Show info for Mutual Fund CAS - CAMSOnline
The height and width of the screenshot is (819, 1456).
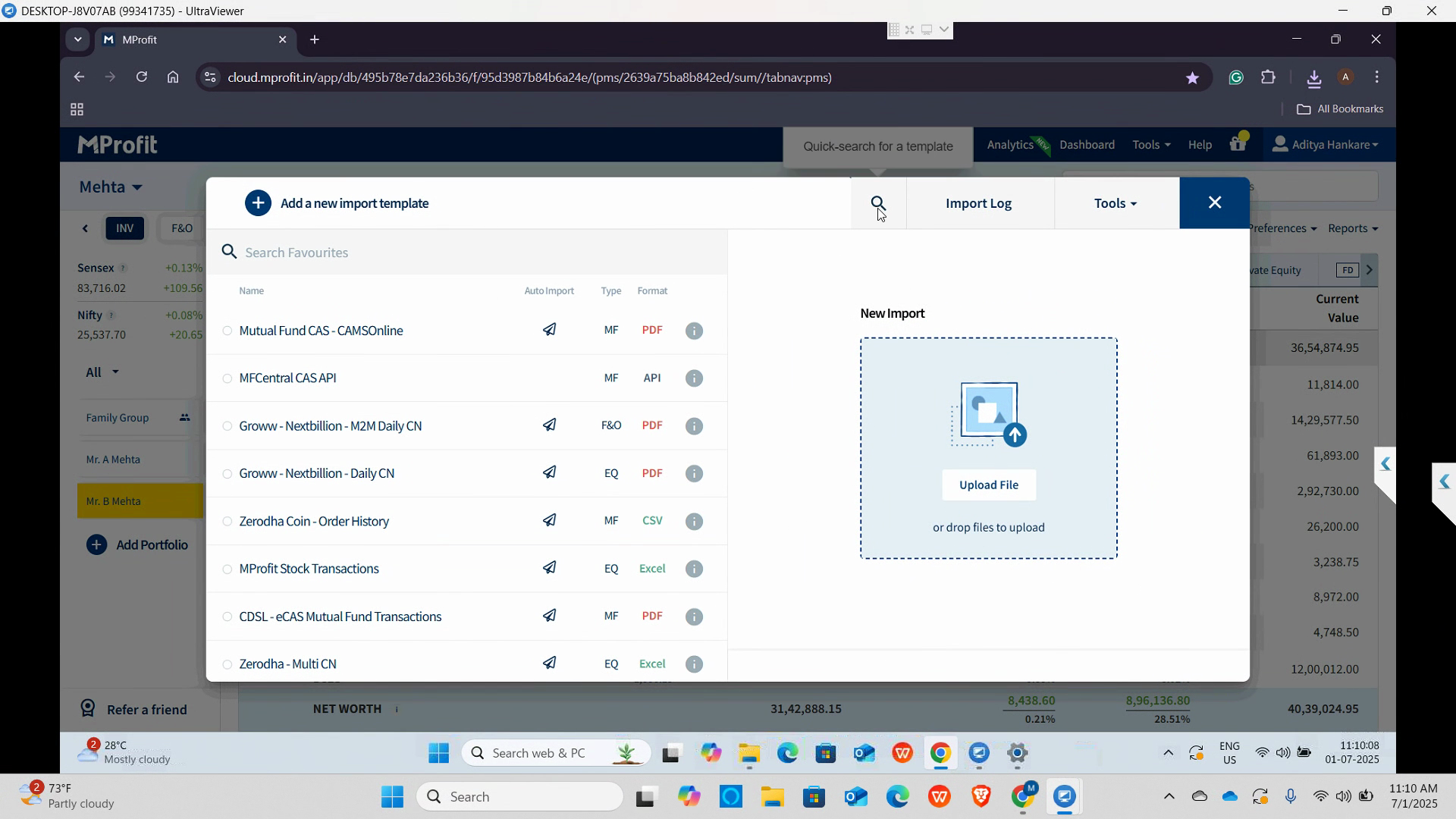694,331
